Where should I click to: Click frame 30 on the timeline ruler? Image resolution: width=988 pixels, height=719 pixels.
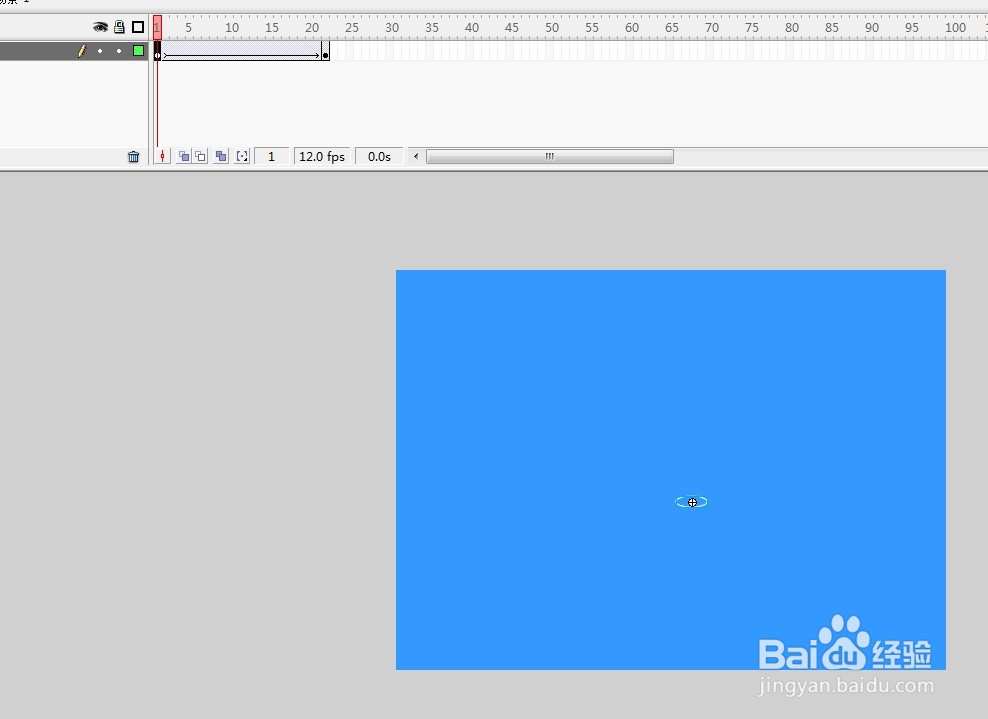(392, 28)
